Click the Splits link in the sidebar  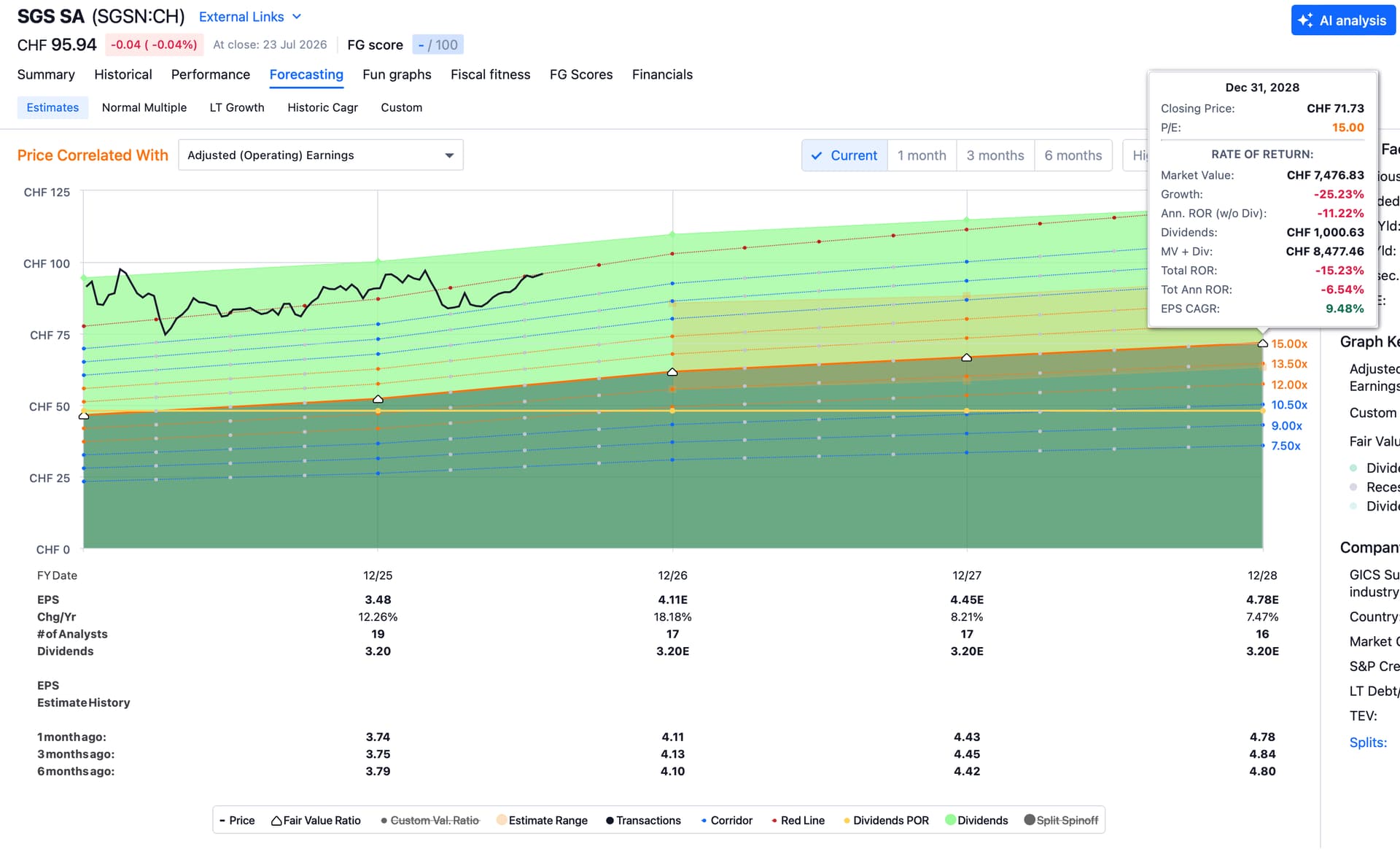pyautogui.click(x=1368, y=743)
